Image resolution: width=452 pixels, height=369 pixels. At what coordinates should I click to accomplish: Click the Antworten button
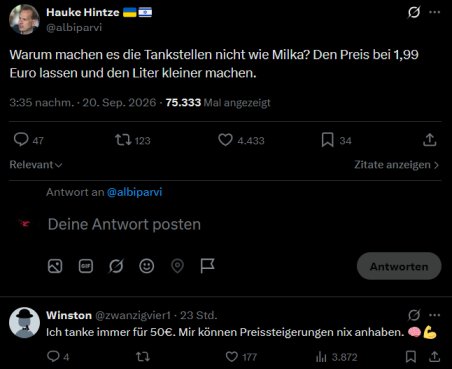pyautogui.click(x=399, y=266)
